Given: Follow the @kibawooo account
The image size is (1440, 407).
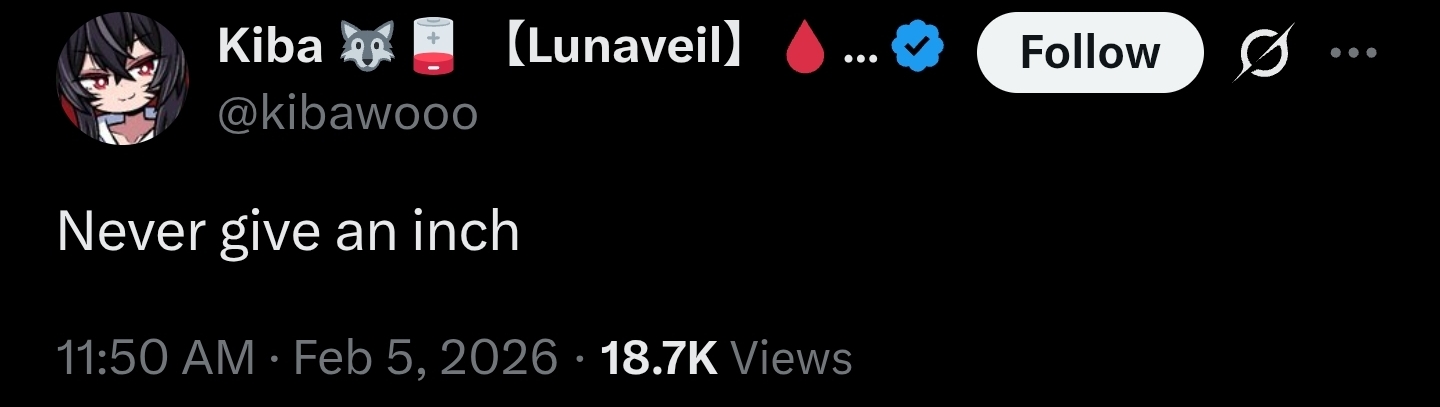Looking at the screenshot, I should [1089, 52].
